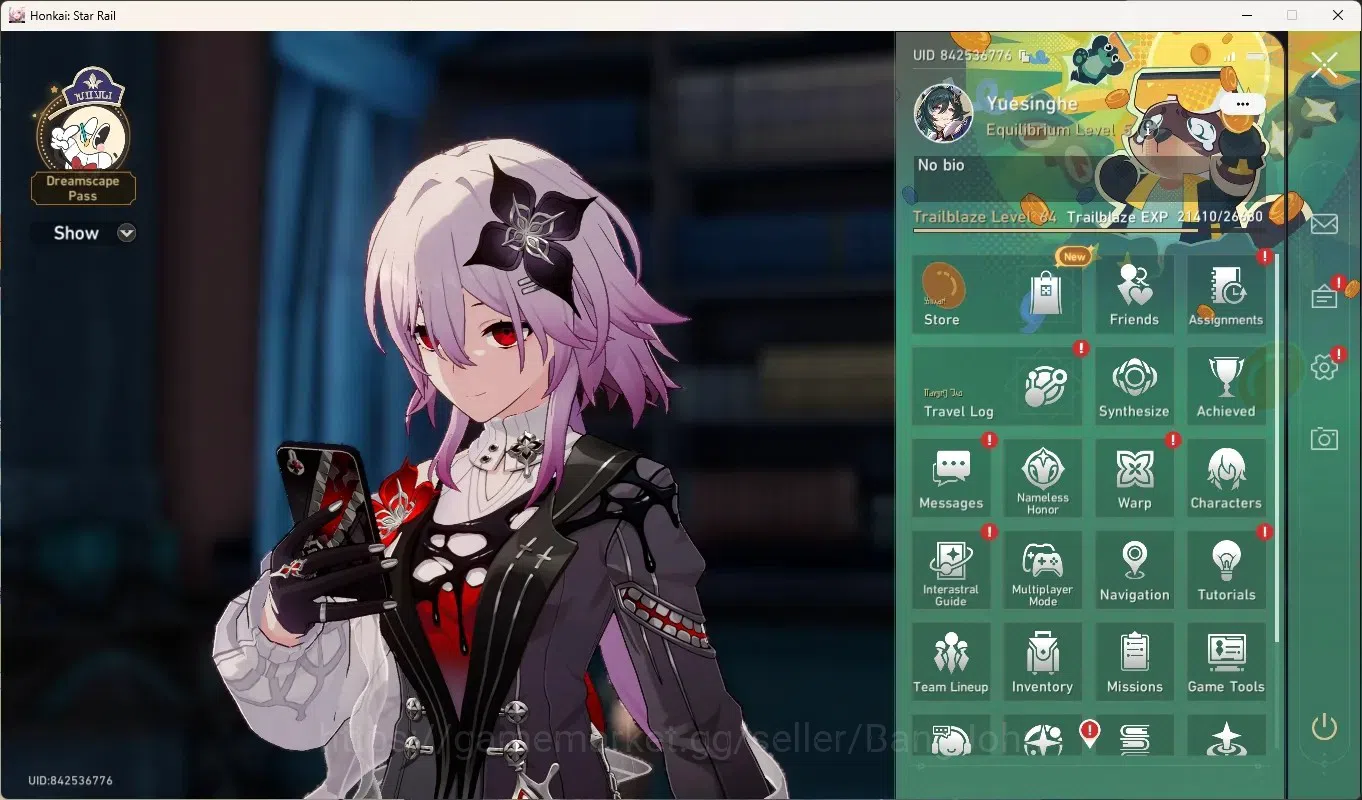The width and height of the screenshot is (1362, 800).
Task: Open Game Tools
Action: pos(1226,662)
